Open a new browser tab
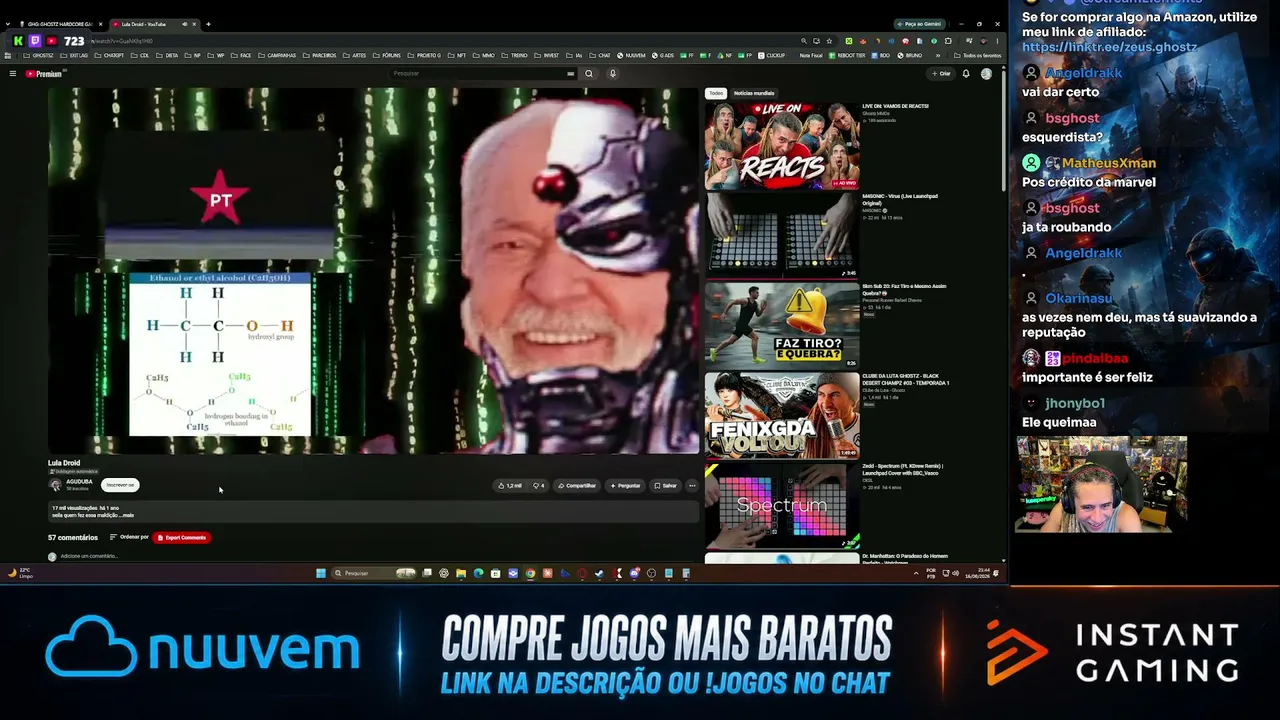The image size is (1280, 720). (x=208, y=24)
